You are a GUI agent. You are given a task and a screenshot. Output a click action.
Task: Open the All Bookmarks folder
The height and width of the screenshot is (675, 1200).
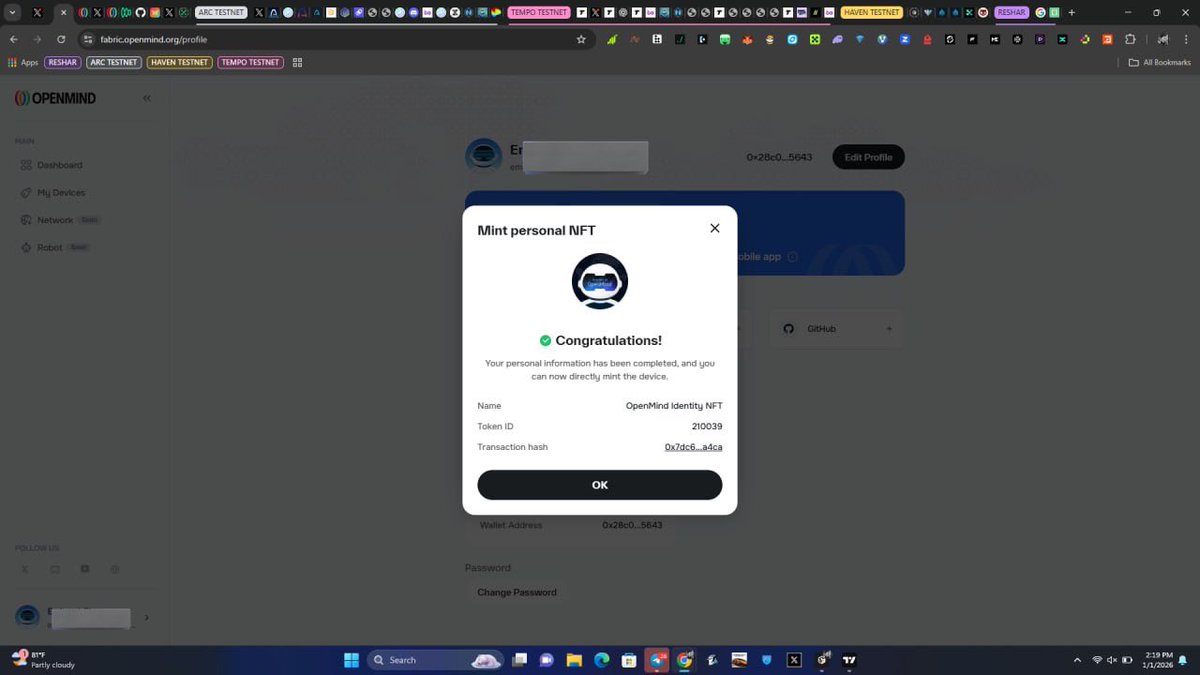[x=1160, y=62]
